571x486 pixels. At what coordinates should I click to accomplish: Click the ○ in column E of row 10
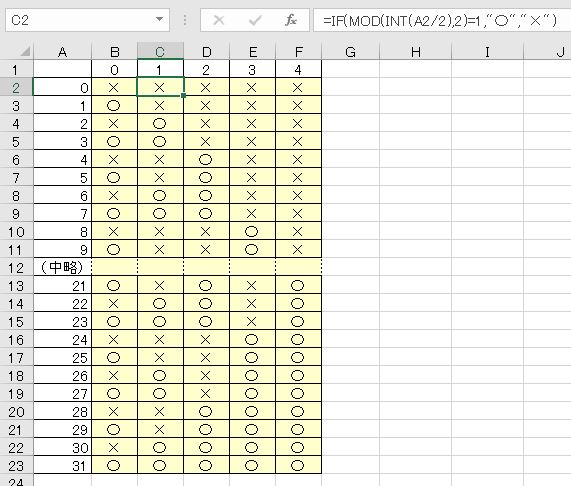point(252,232)
